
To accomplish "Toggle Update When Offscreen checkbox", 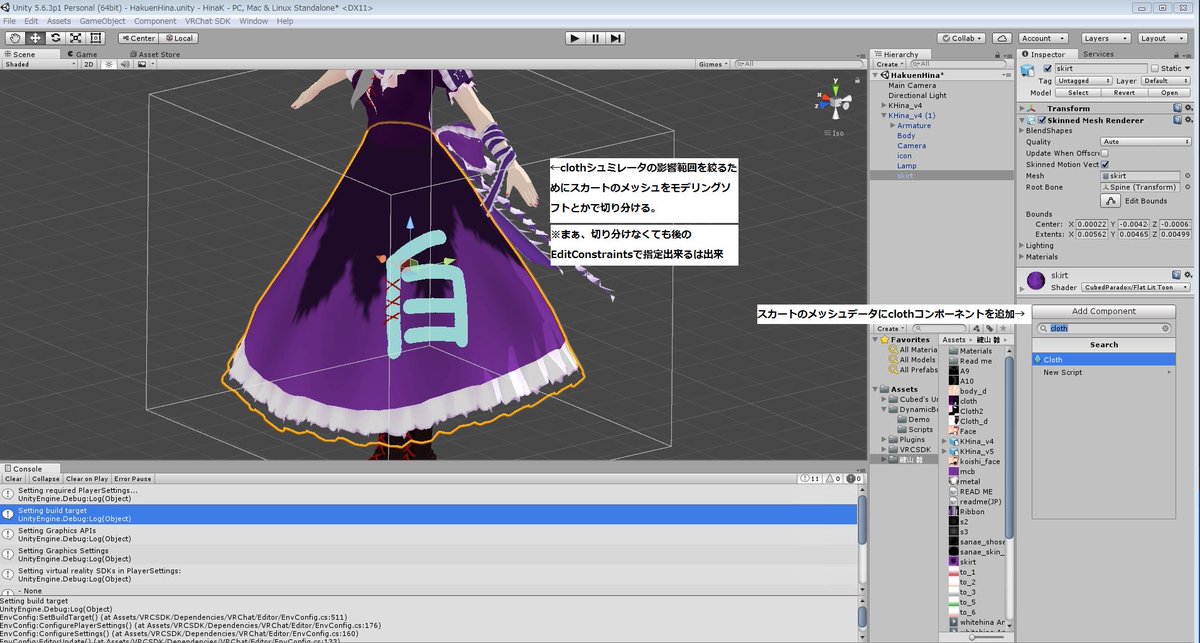I will click(1104, 153).
